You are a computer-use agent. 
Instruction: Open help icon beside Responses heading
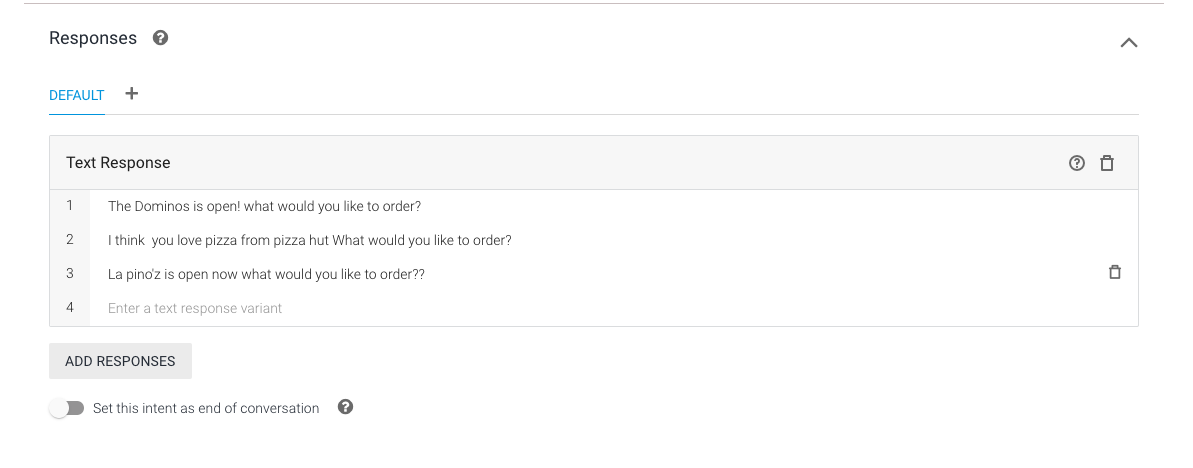160,38
